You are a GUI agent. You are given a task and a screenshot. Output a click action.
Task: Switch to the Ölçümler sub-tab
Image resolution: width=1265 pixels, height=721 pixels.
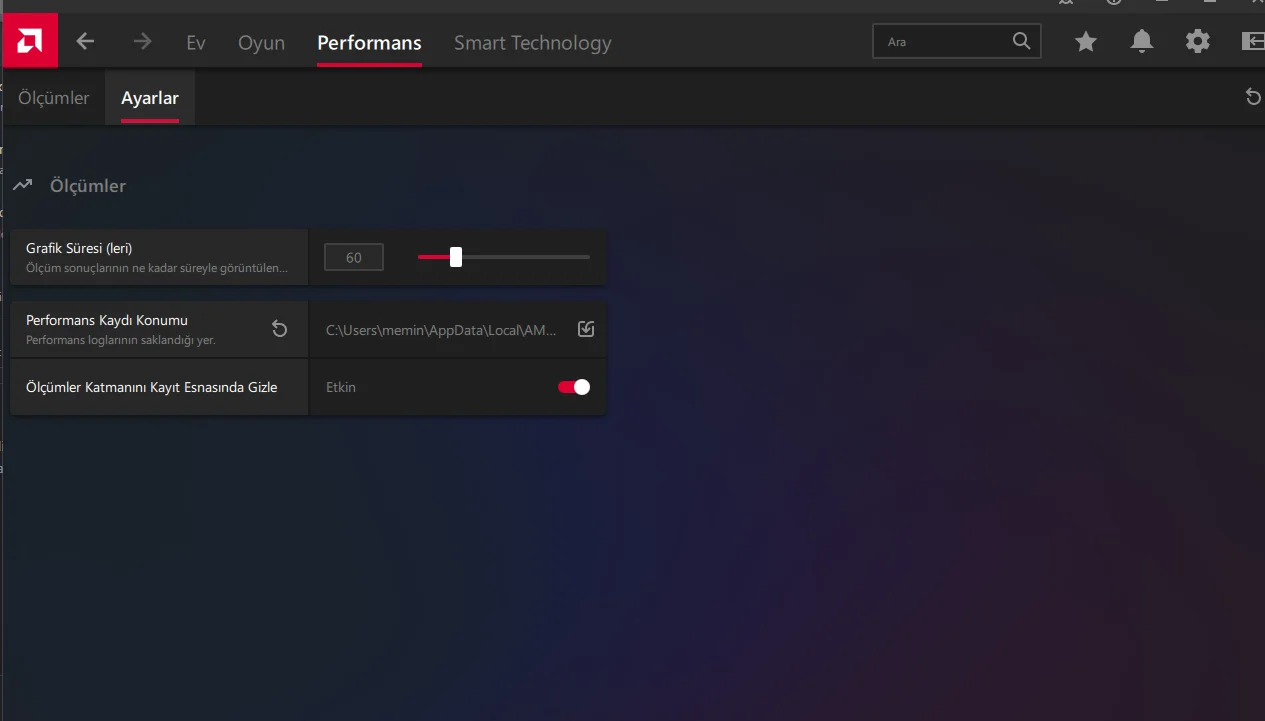[54, 98]
